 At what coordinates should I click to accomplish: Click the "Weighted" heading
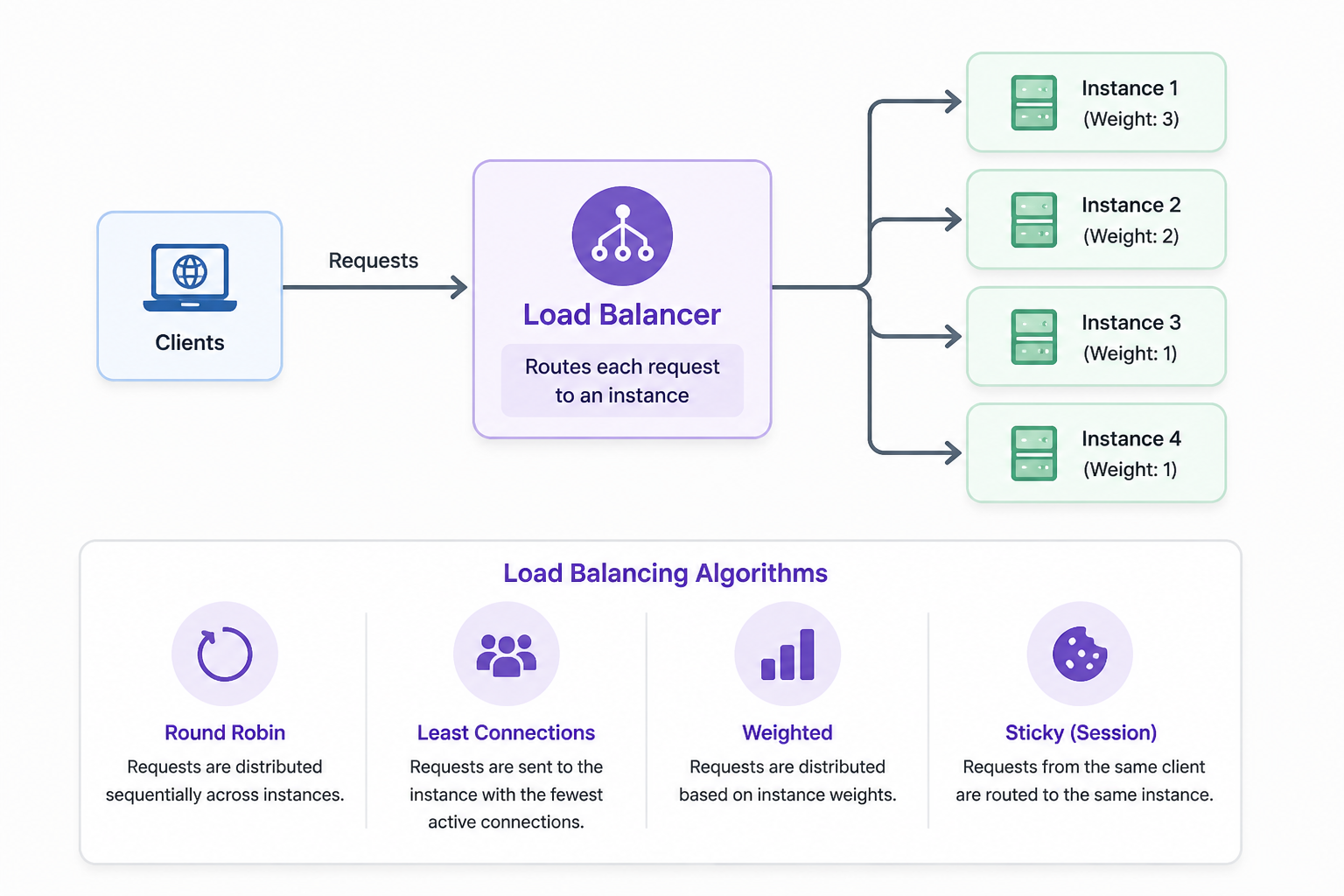tap(787, 732)
